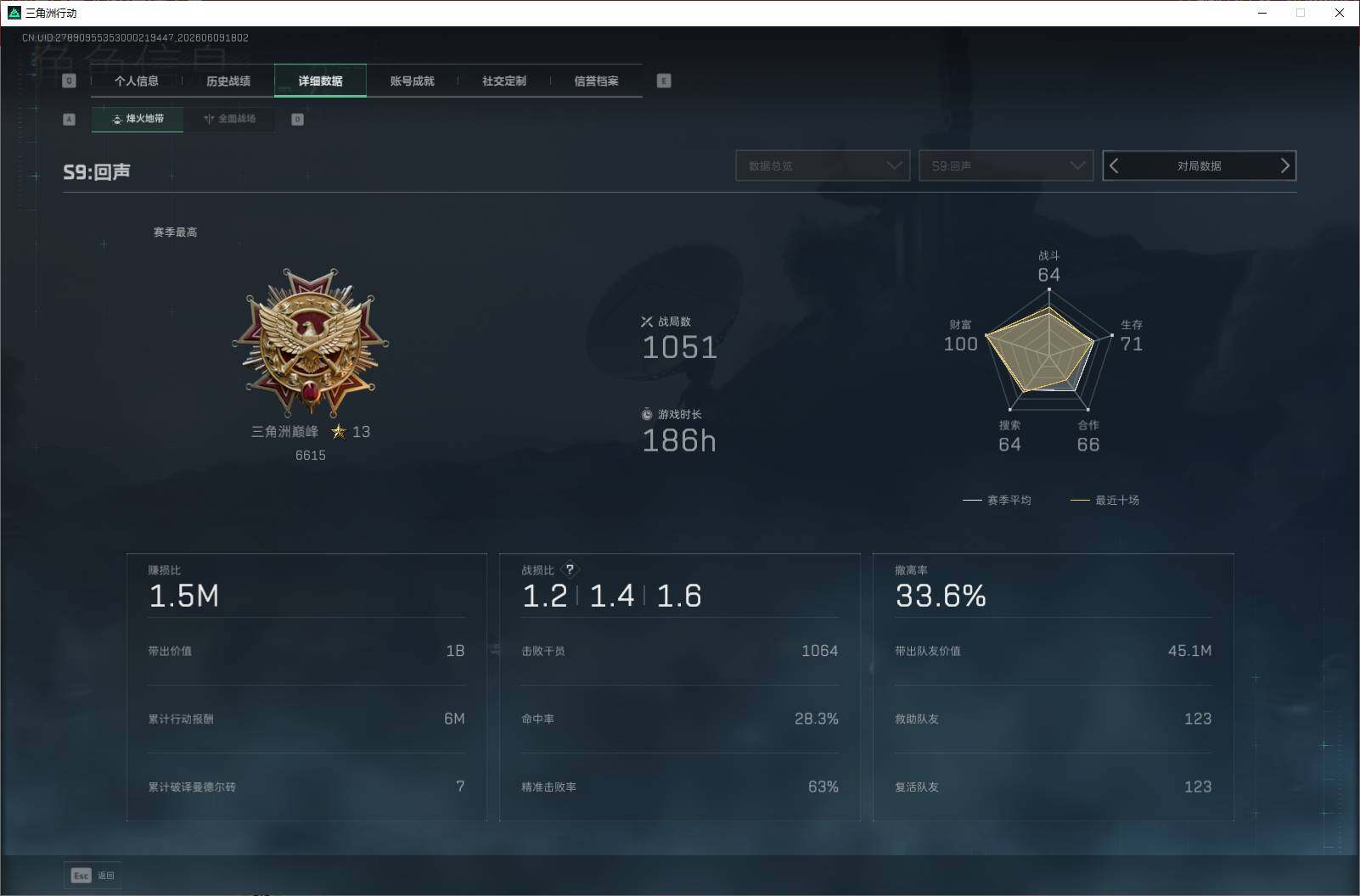Click the 对局数据 label
The width and height of the screenshot is (1360, 896).
click(x=1199, y=165)
